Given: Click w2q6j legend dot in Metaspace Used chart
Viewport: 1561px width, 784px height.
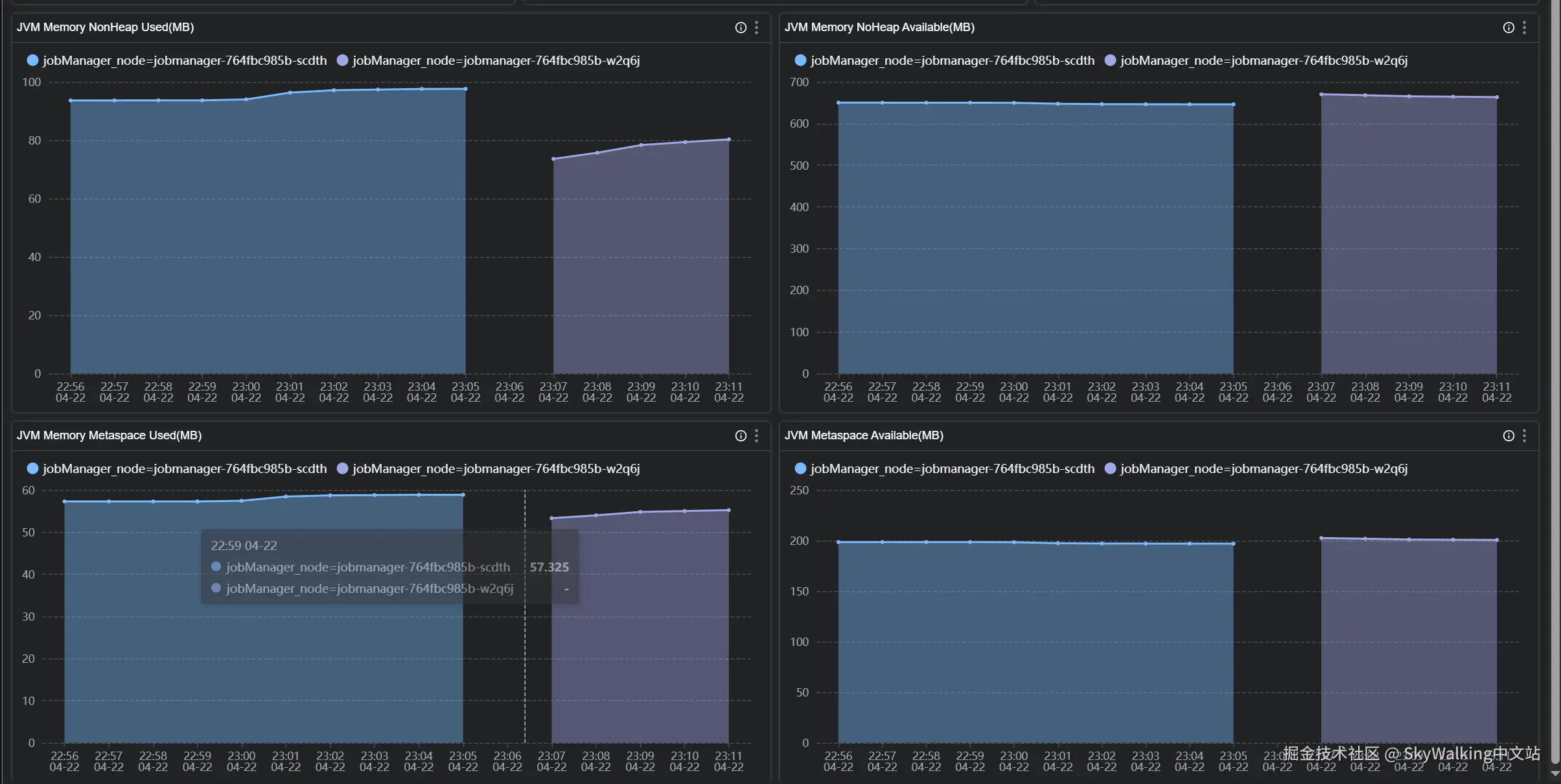Looking at the screenshot, I should [x=343, y=468].
